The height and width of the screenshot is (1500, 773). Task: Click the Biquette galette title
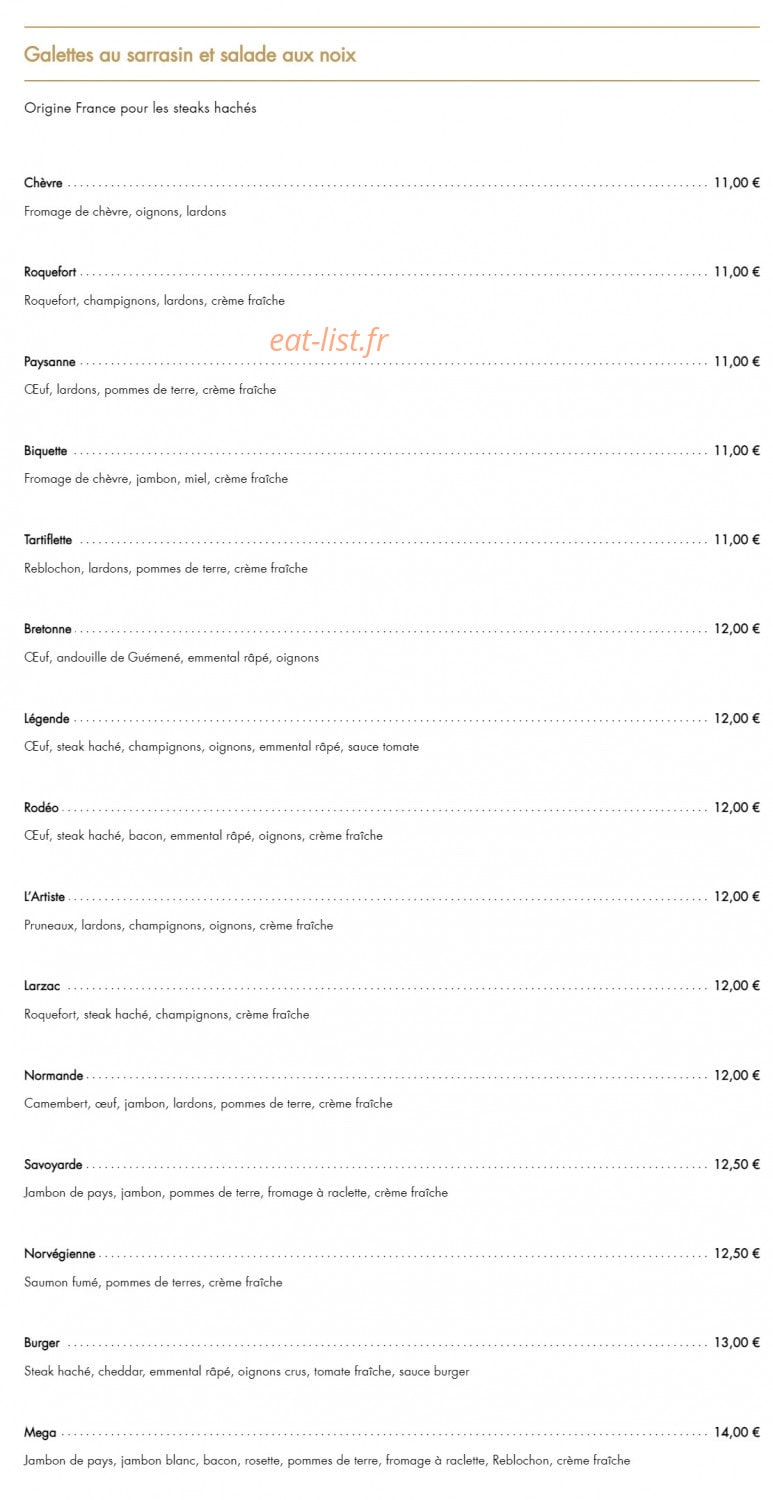coord(46,451)
